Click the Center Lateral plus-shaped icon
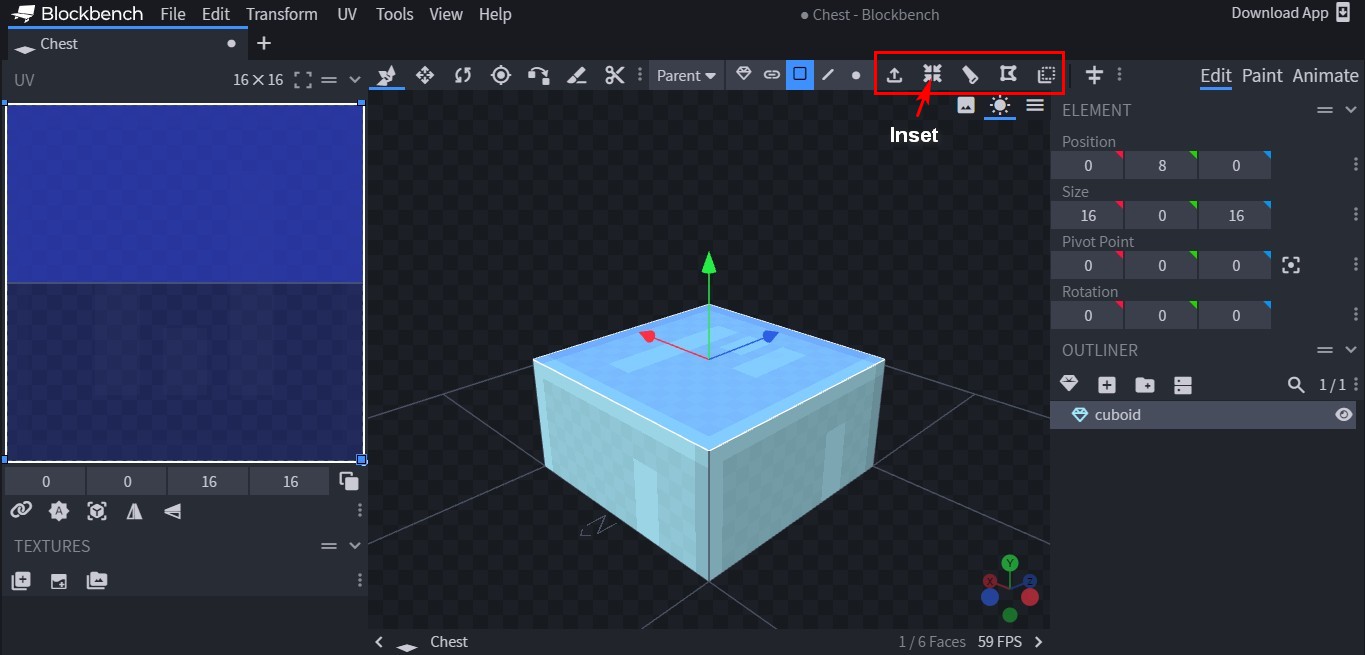The height and width of the screenshot is (655, 1365). coord(1095,75)
